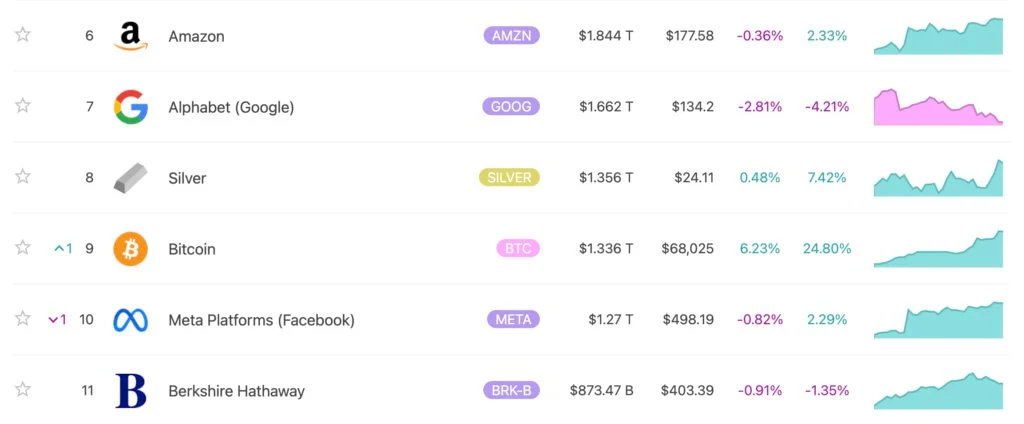
Task: Click the Berkshire Hathaway name link
Action: pos(236,391)
